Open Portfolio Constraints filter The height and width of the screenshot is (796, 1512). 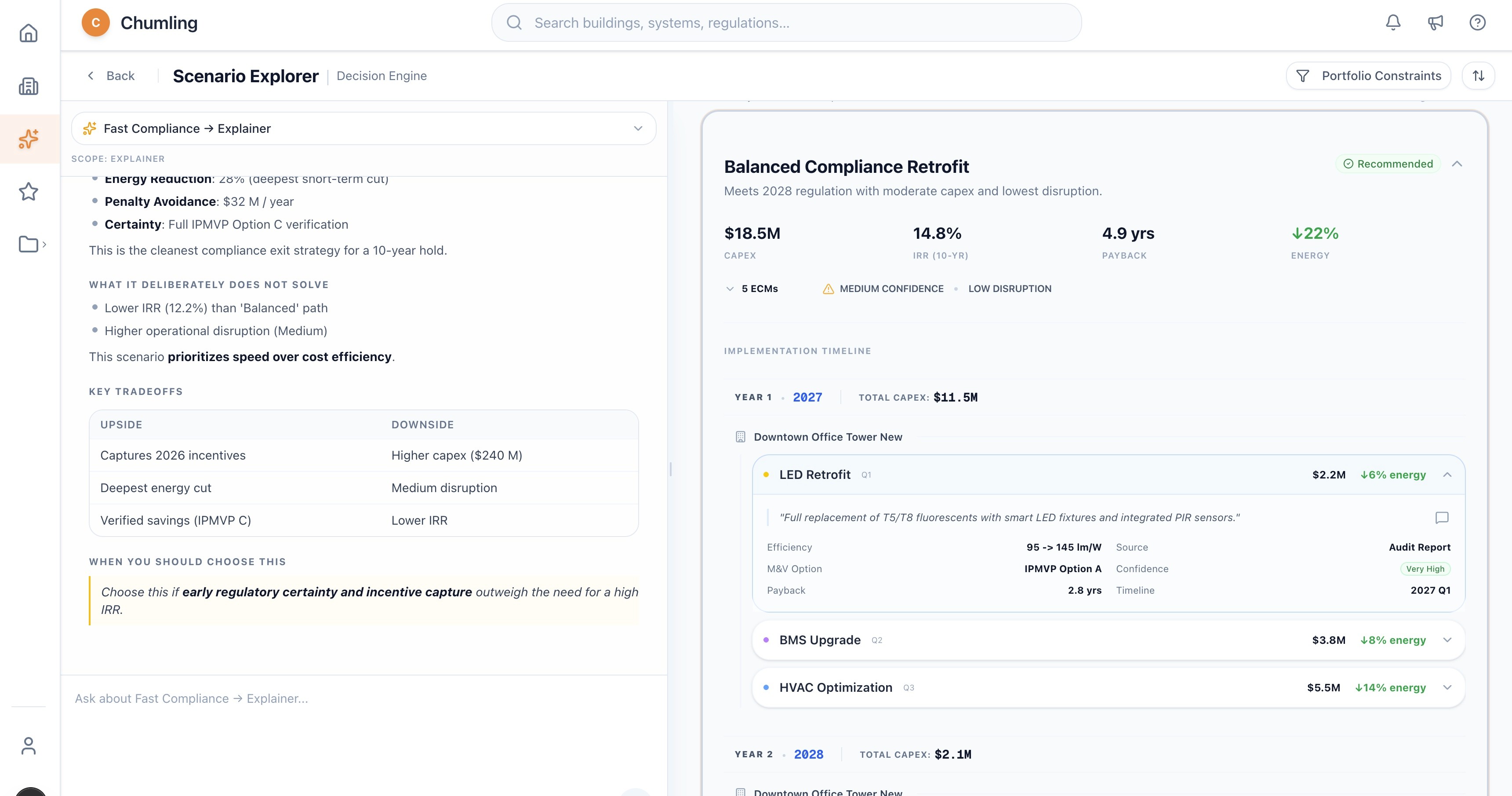pos(1368,76)
